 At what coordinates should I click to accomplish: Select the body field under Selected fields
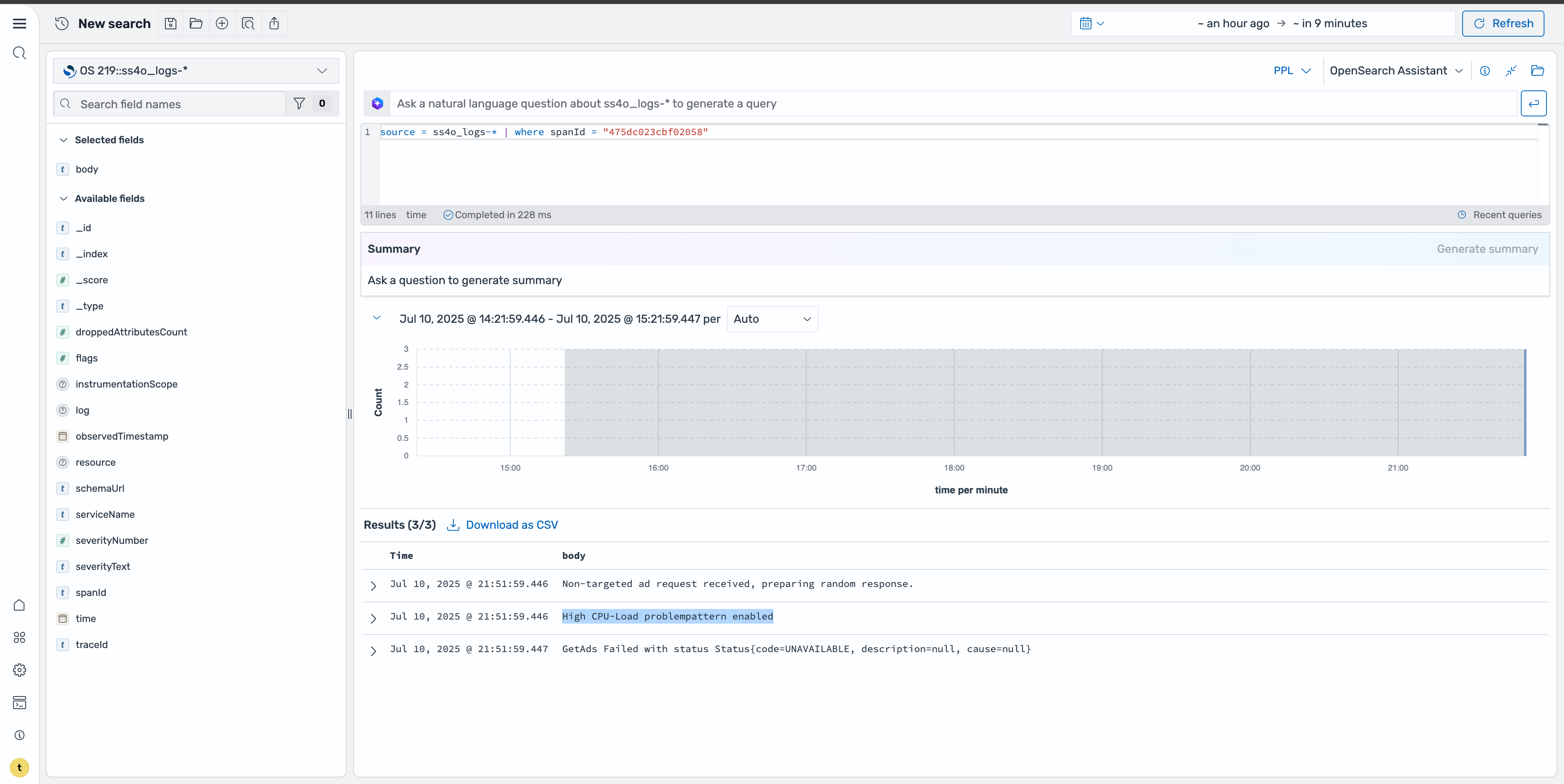87,170
